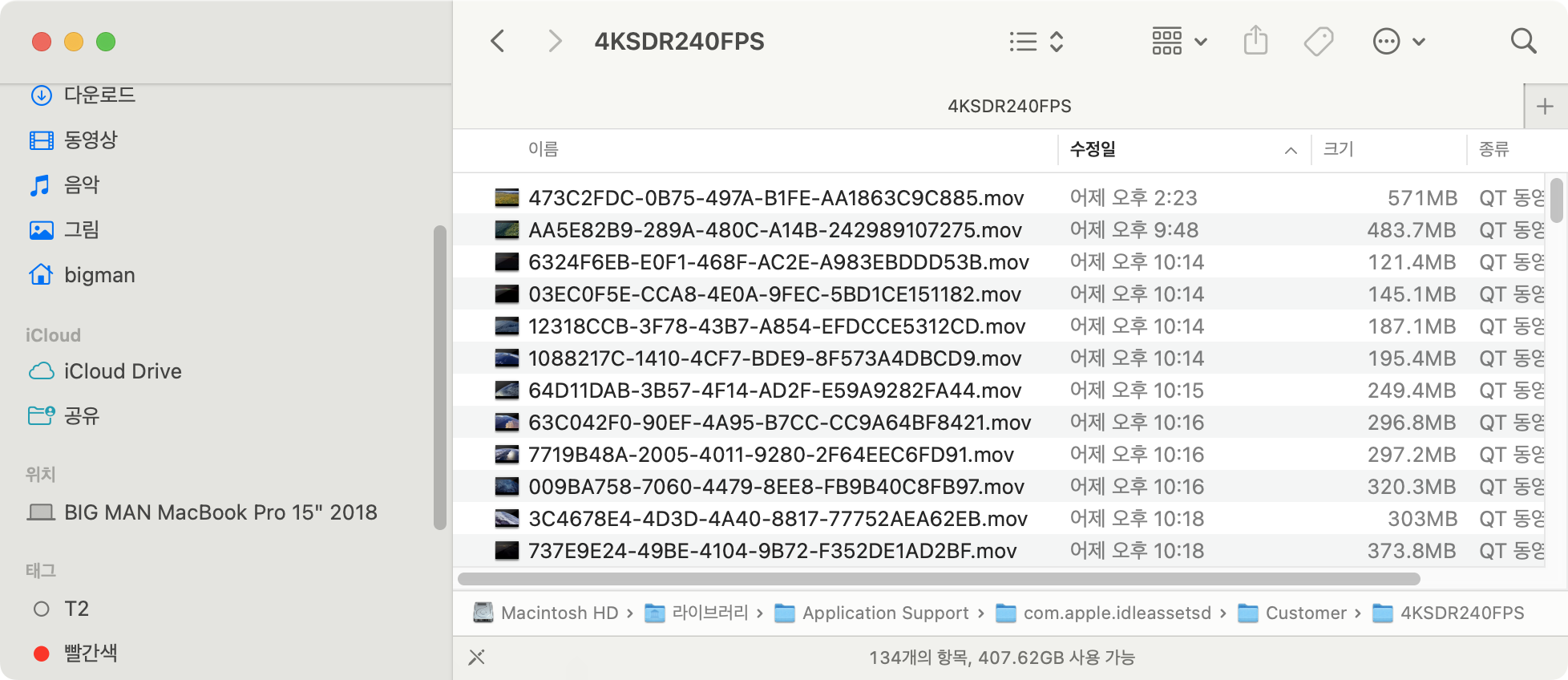1568x680 pixels.
Task: Click 라이브러리 in the path bar
Action: click(x=696, y=613)
